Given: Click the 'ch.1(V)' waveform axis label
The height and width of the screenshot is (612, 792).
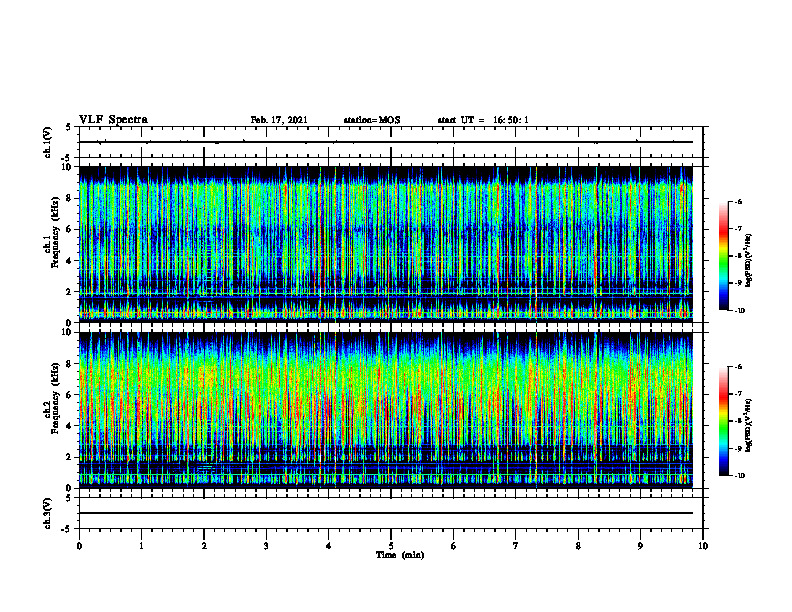Looking at the screenshot, I should point(48,142).
